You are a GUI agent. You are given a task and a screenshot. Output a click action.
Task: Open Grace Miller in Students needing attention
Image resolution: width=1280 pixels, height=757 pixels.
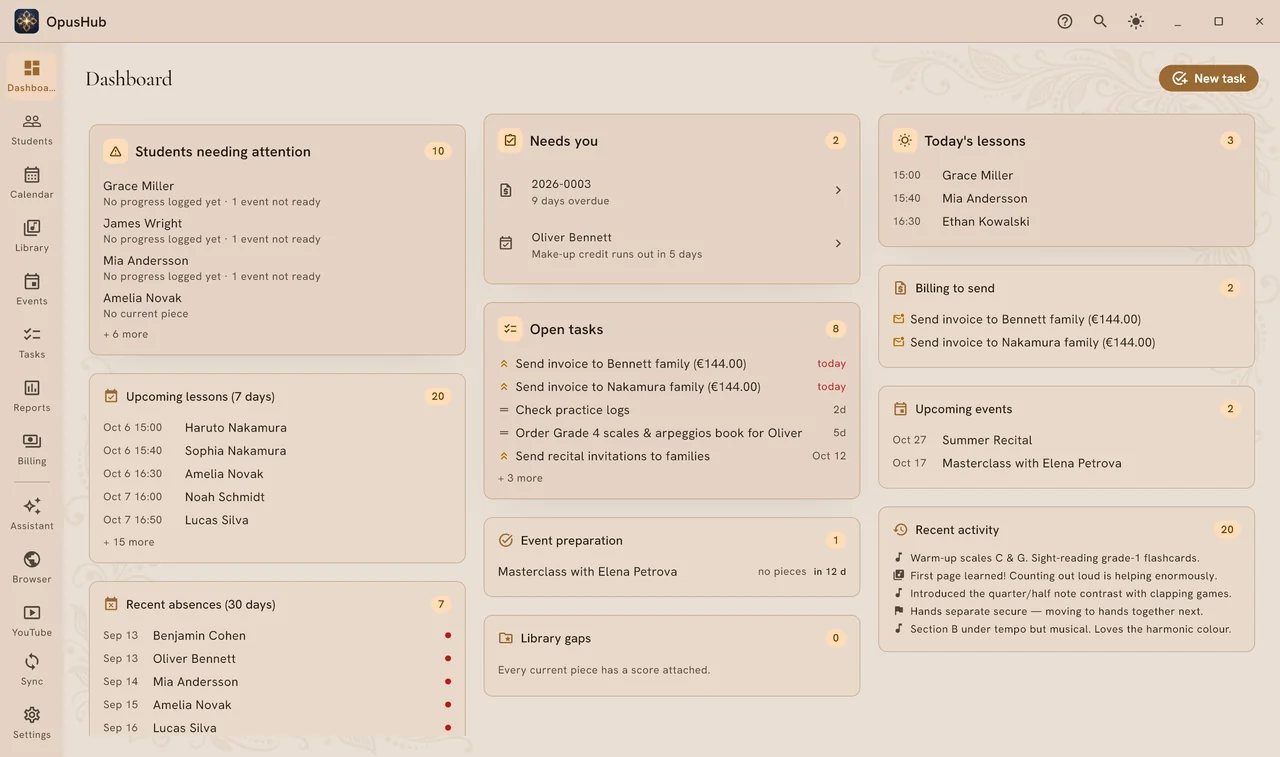click(277, 193)
